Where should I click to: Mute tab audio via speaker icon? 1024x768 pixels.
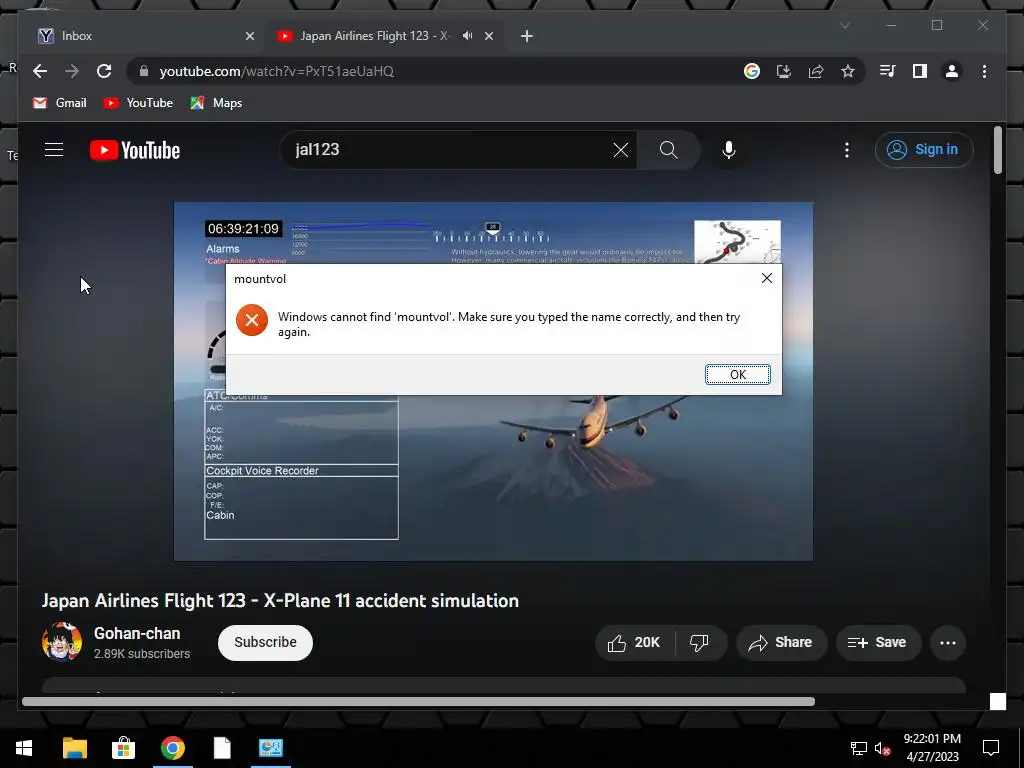point(467,36)
